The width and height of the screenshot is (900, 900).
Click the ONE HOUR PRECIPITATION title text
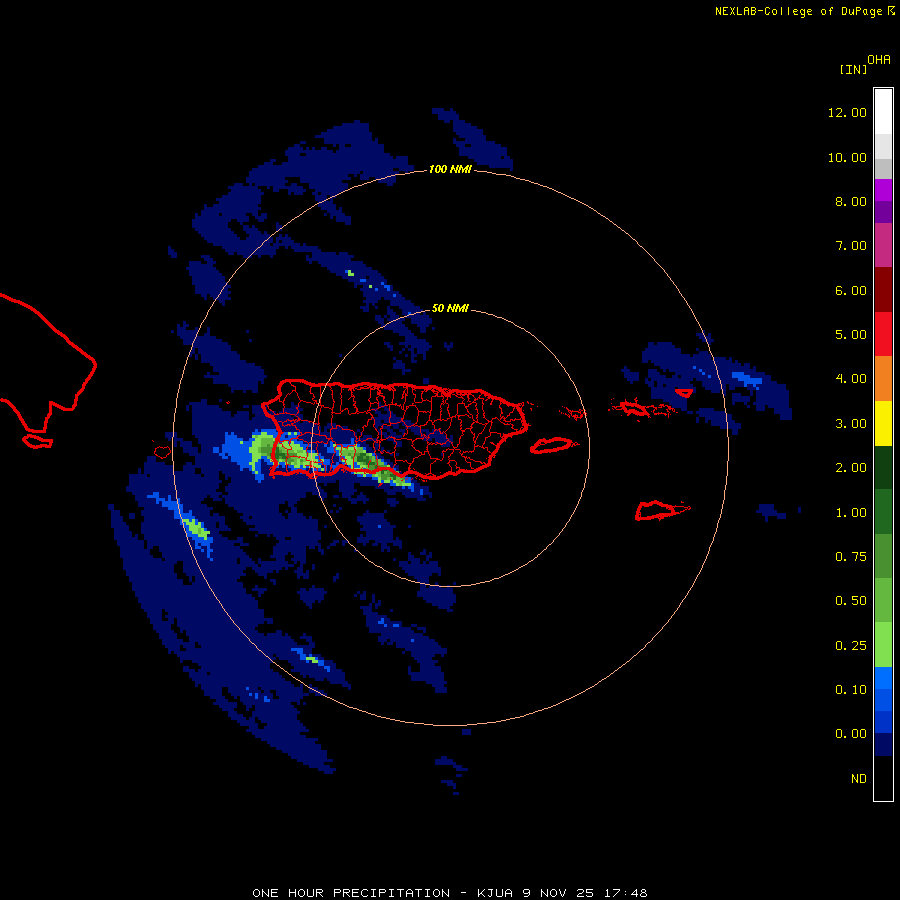tap(351, 893)
